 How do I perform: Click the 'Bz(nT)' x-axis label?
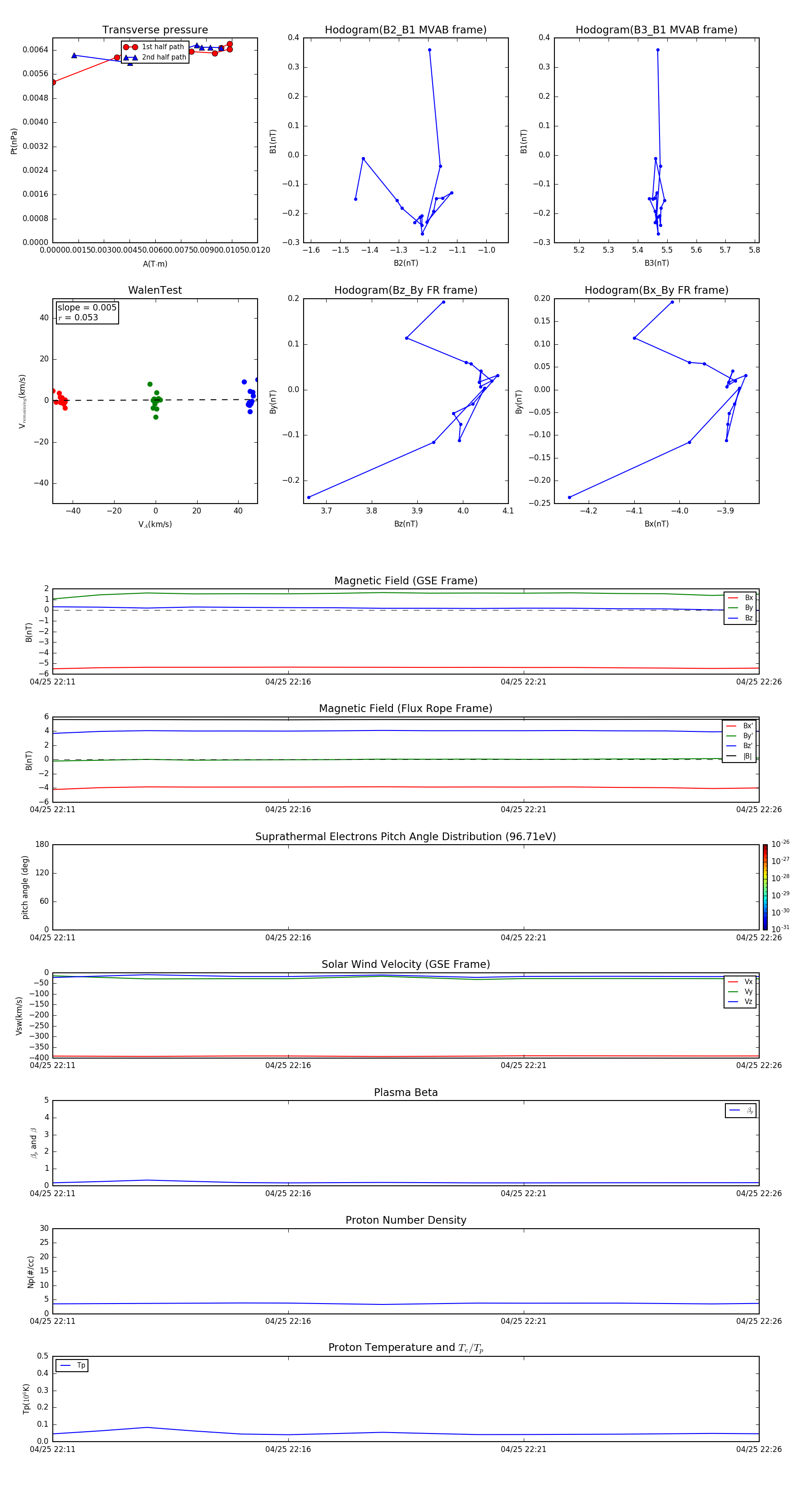[406, 524]
